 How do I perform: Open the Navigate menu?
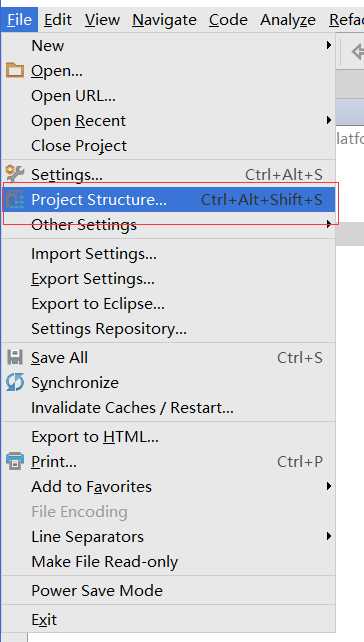click(164, 20)
